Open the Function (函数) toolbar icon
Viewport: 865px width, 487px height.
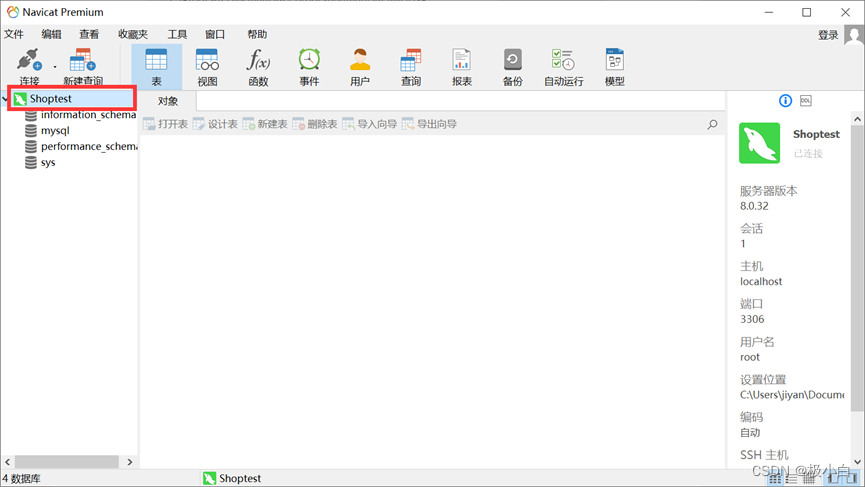click(x=258, y=67)
